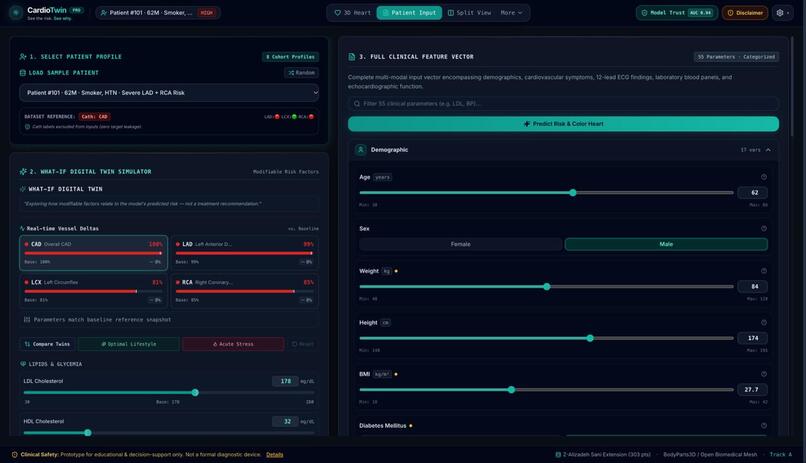Click the LDL Cholesterol slider handle
Image resolution: width=806 pixels, height=463 pixels.
[x=195, y=393]
